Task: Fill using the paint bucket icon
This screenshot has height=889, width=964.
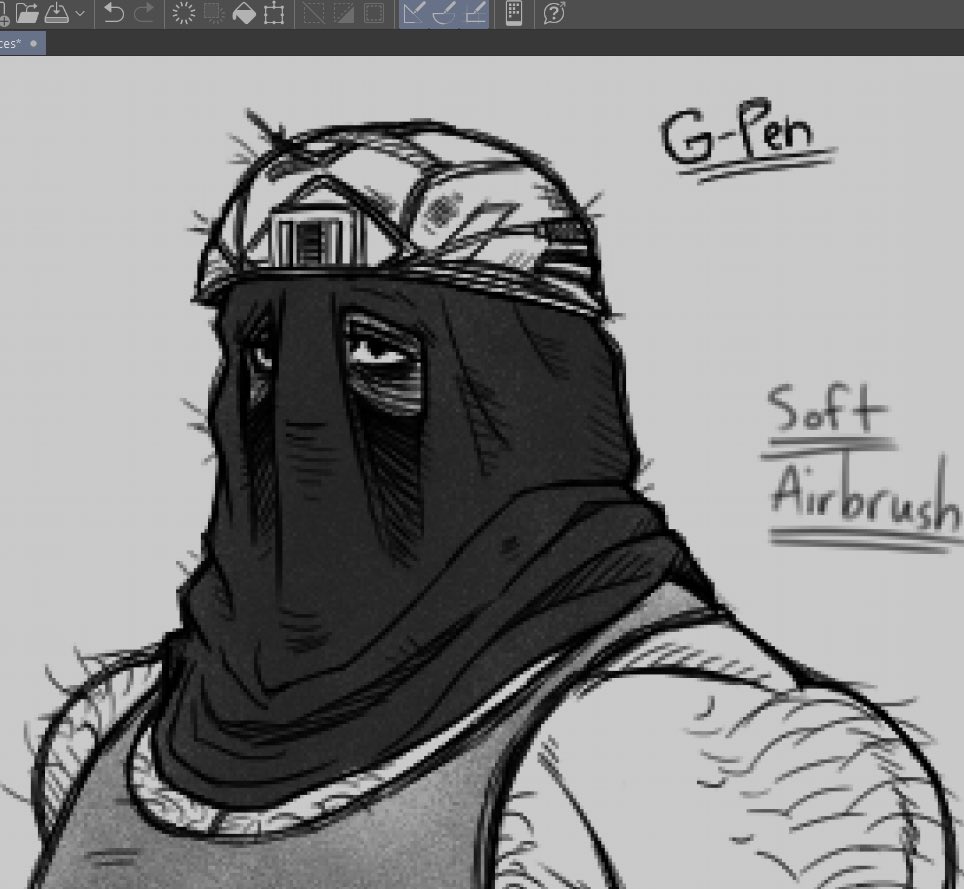Action: click(x=244, y=13)
